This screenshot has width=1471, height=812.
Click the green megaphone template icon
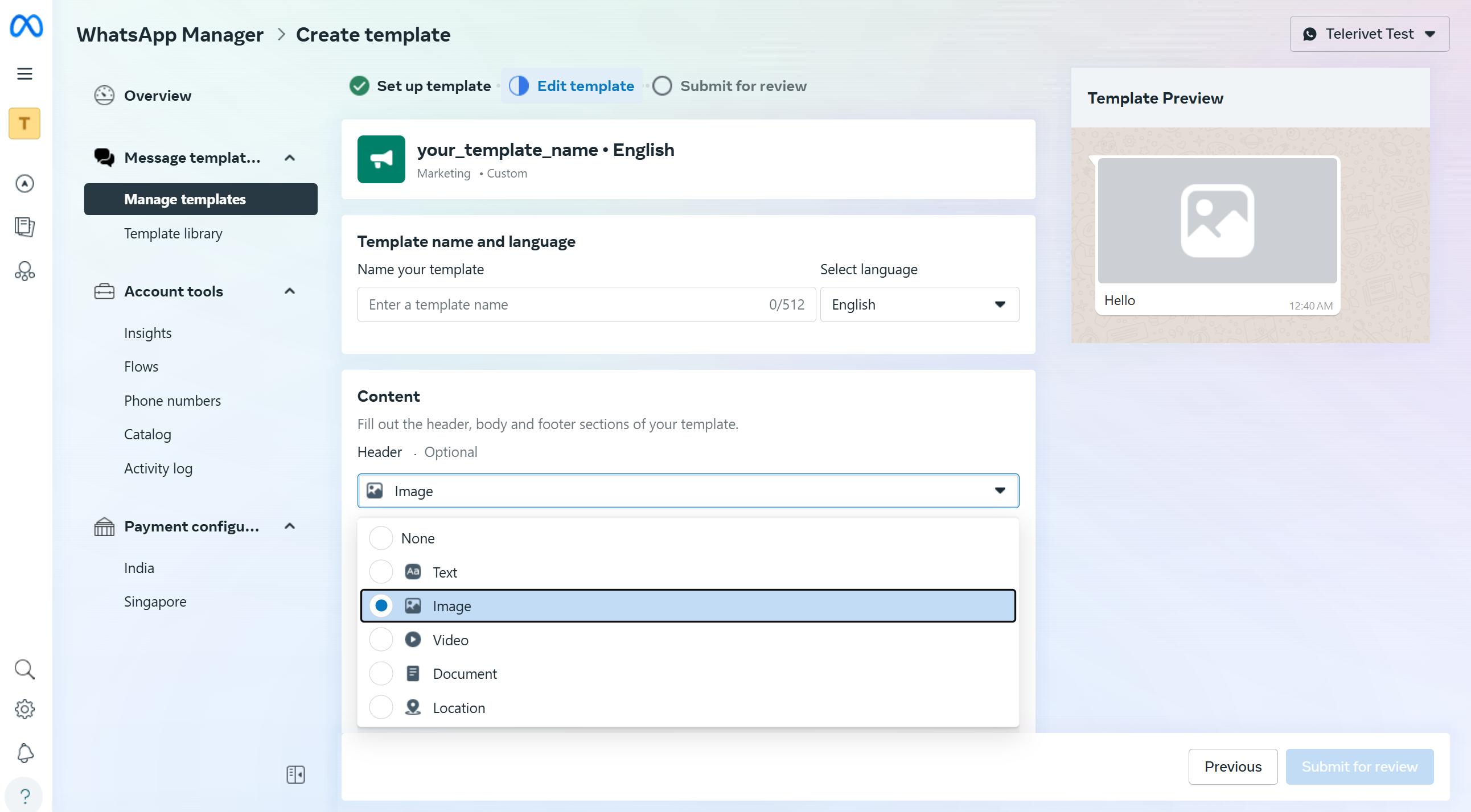[x=381, y=159]
